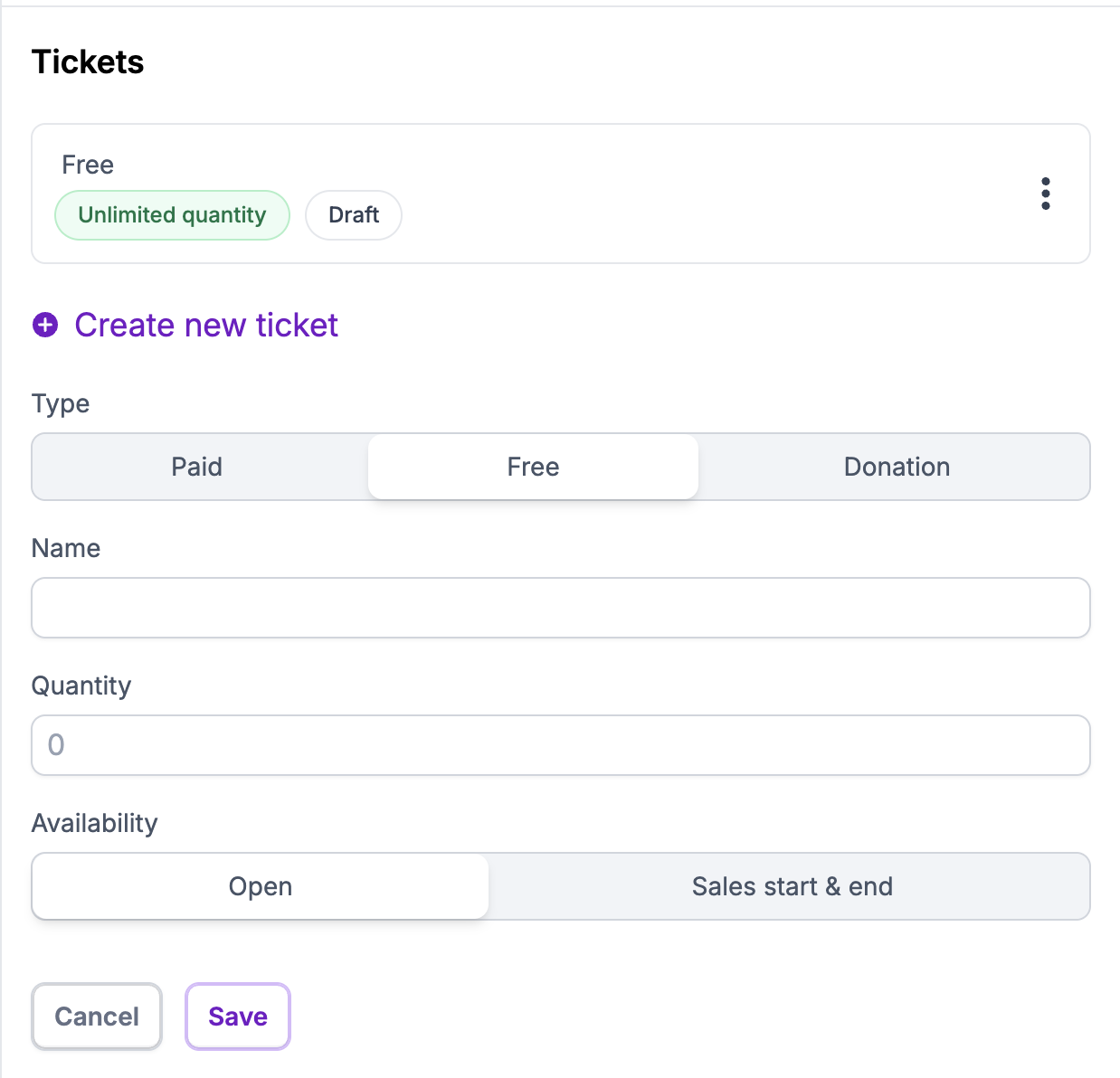Focus the ticket Name input field

pos(561,608)
